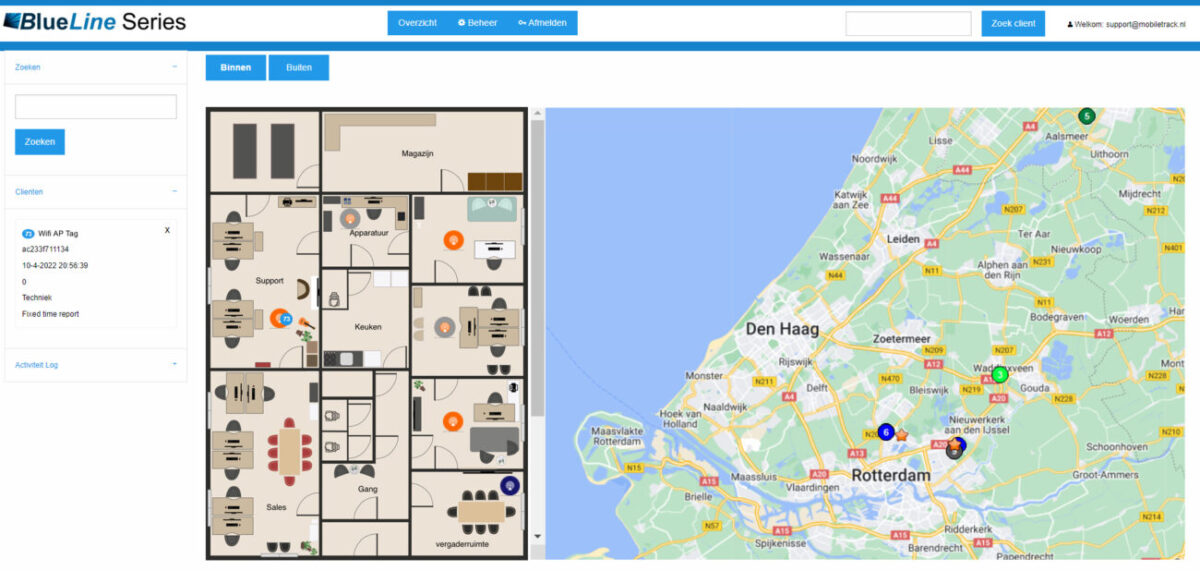Viewport: 1200px width, 571px height.
Task: Click Afmelden to log out
Action: [x=542, y=23]
